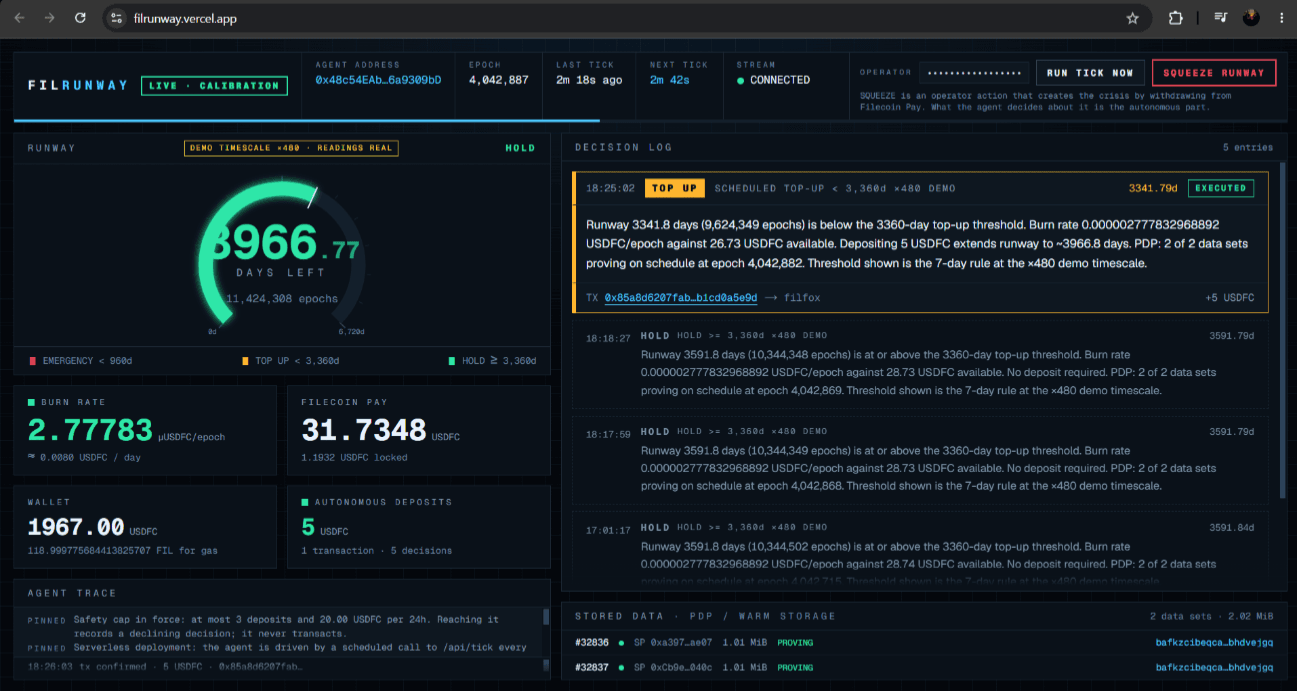
Task: Open the media controls icon in the browser toolbar
Action: coord(1221,18)
